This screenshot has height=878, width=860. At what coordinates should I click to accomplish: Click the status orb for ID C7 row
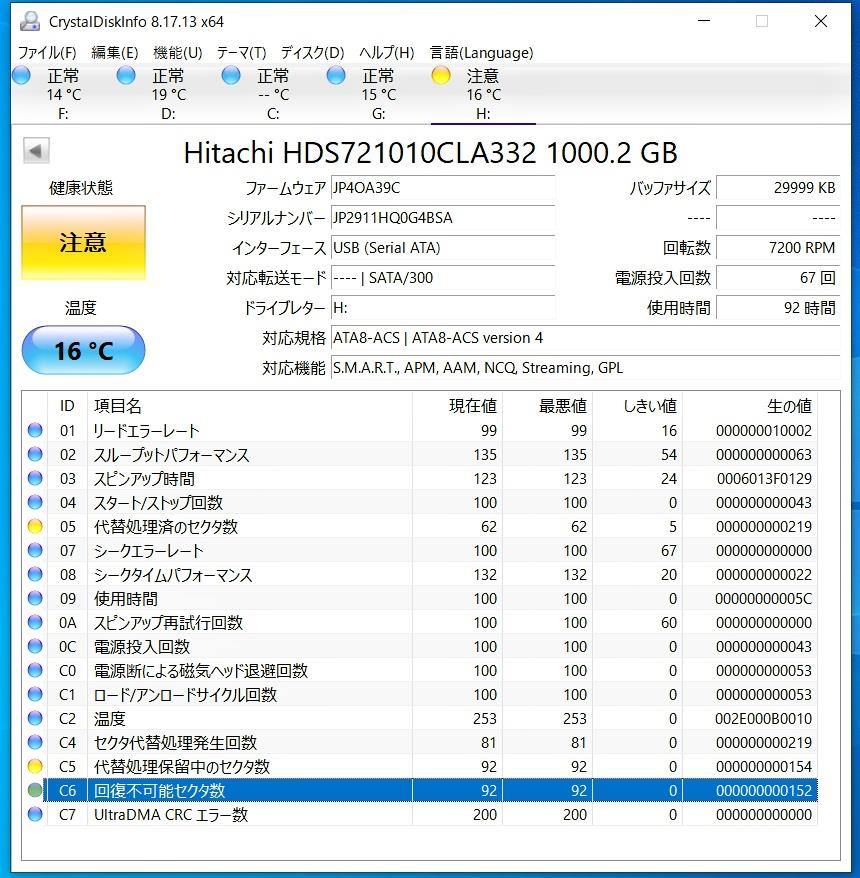pos(35,814)
